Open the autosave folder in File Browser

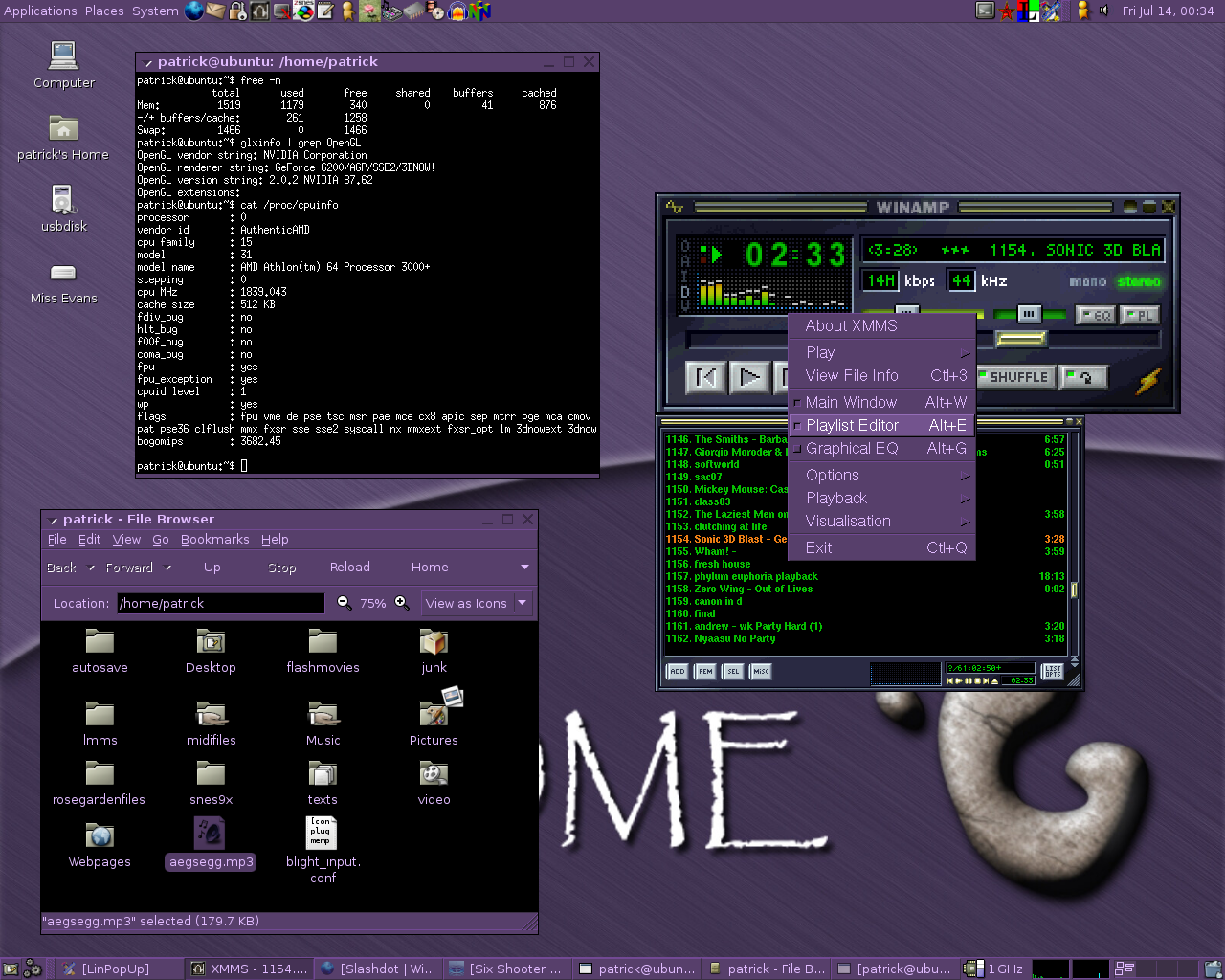pyautogui.click(x=100, y=651)
